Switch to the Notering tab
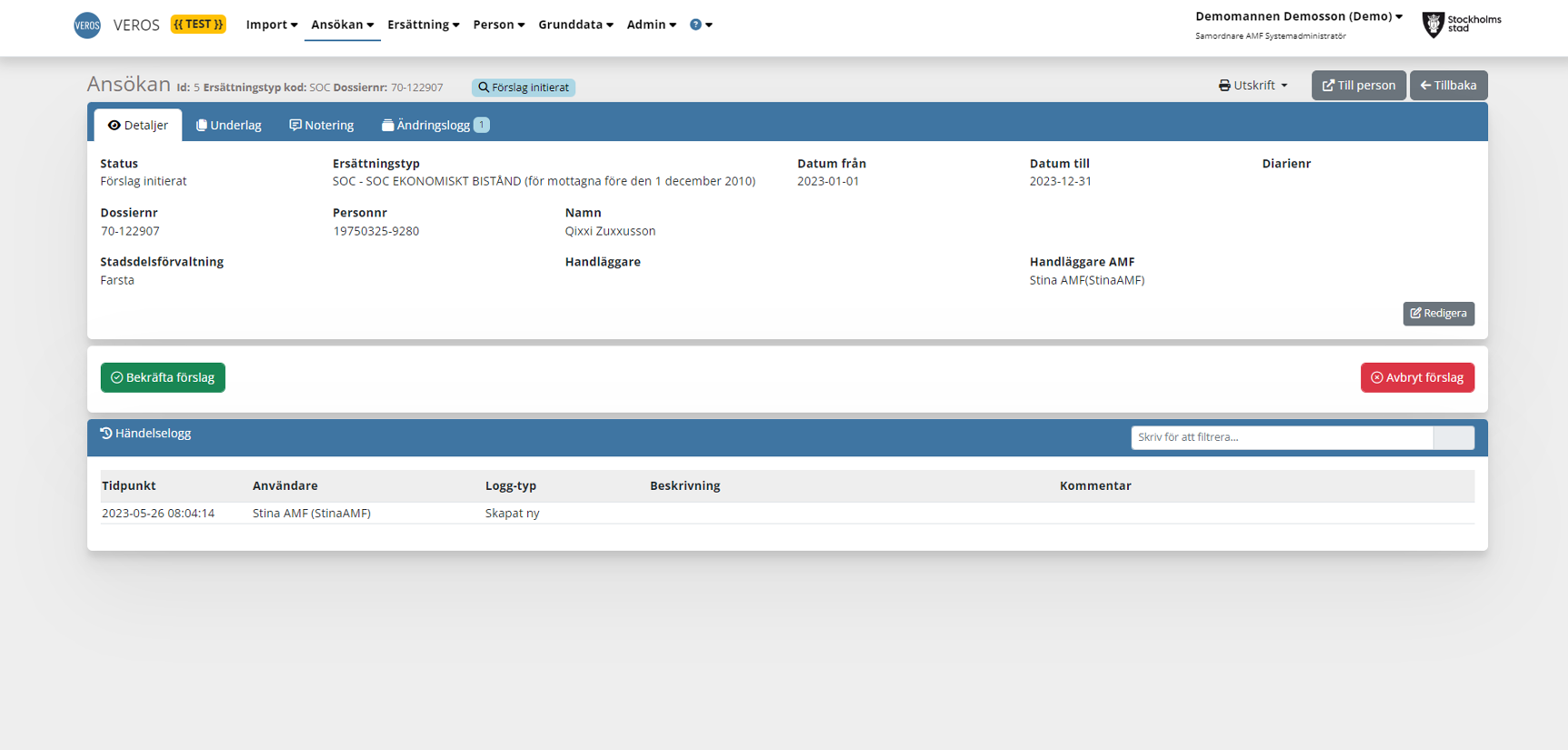This screenshot has height=750, width=1568. coord(322,125)
